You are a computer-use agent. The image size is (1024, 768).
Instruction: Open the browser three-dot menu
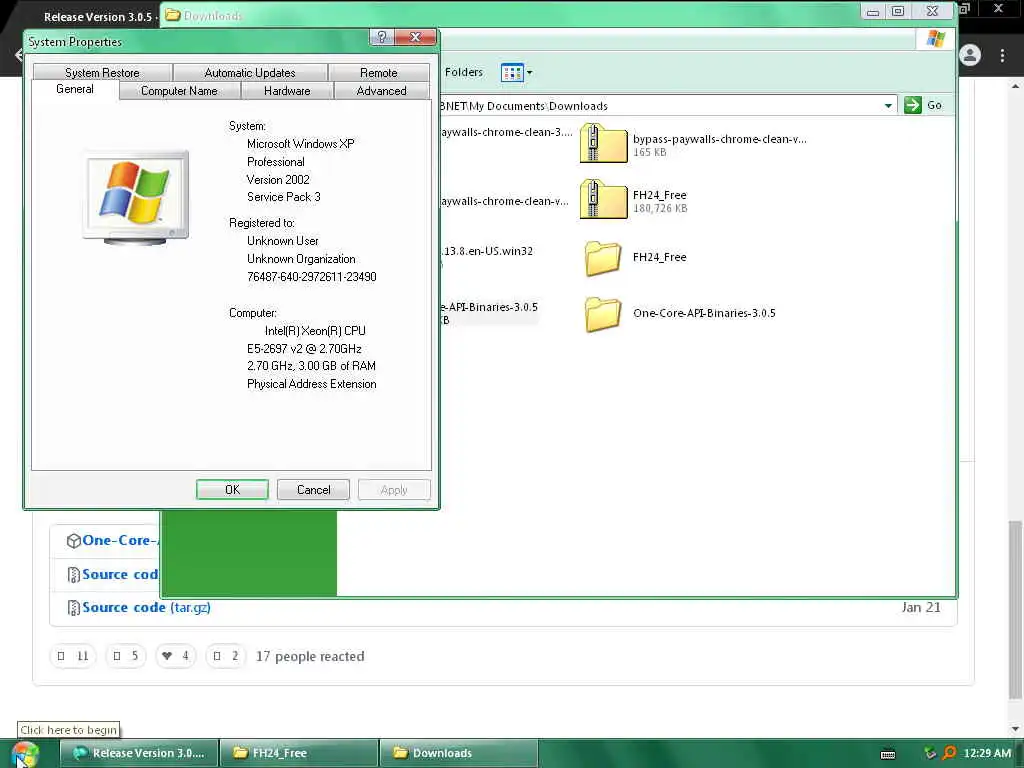coord(1002,56)
